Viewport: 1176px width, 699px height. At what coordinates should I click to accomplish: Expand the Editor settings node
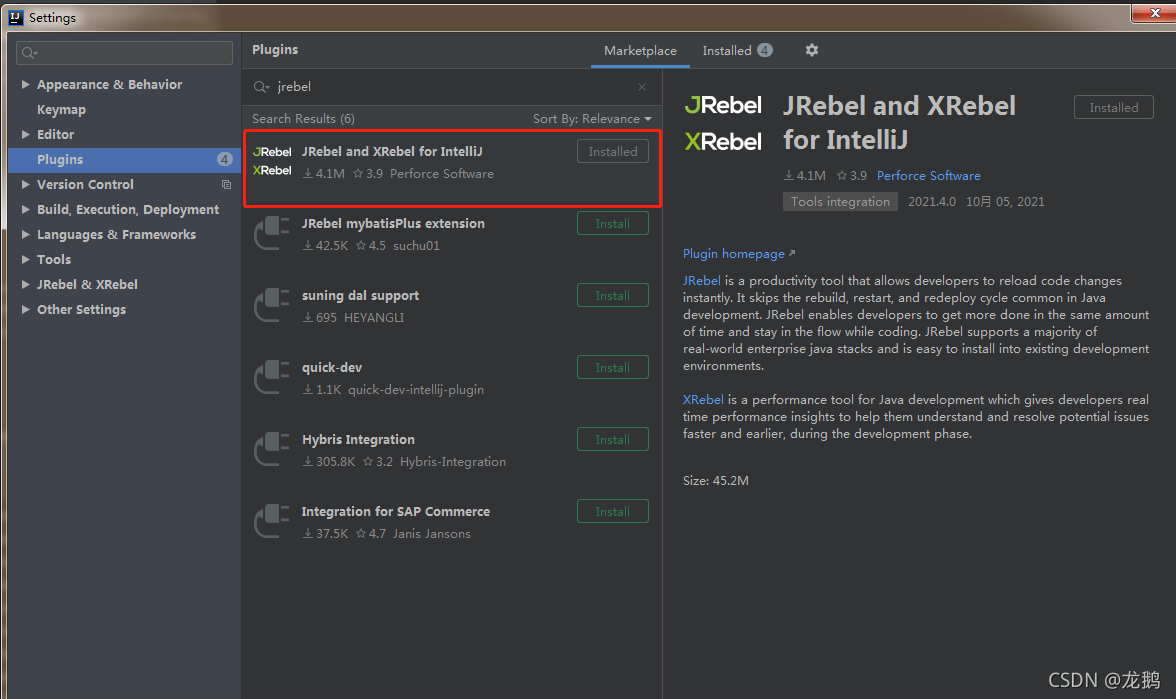(x=26, y=134)
